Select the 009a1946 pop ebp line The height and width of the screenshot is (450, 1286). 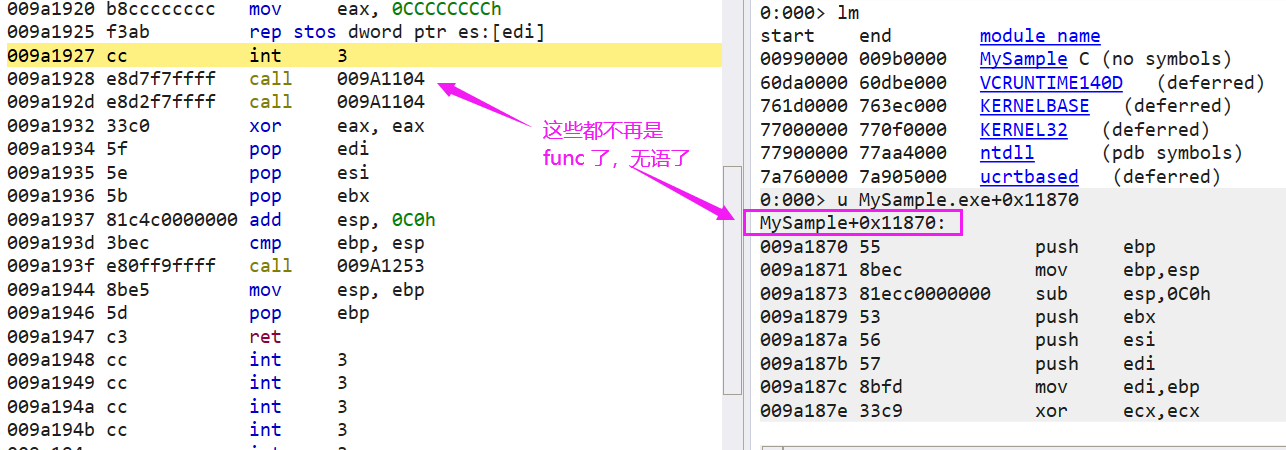tap(364, 313)
